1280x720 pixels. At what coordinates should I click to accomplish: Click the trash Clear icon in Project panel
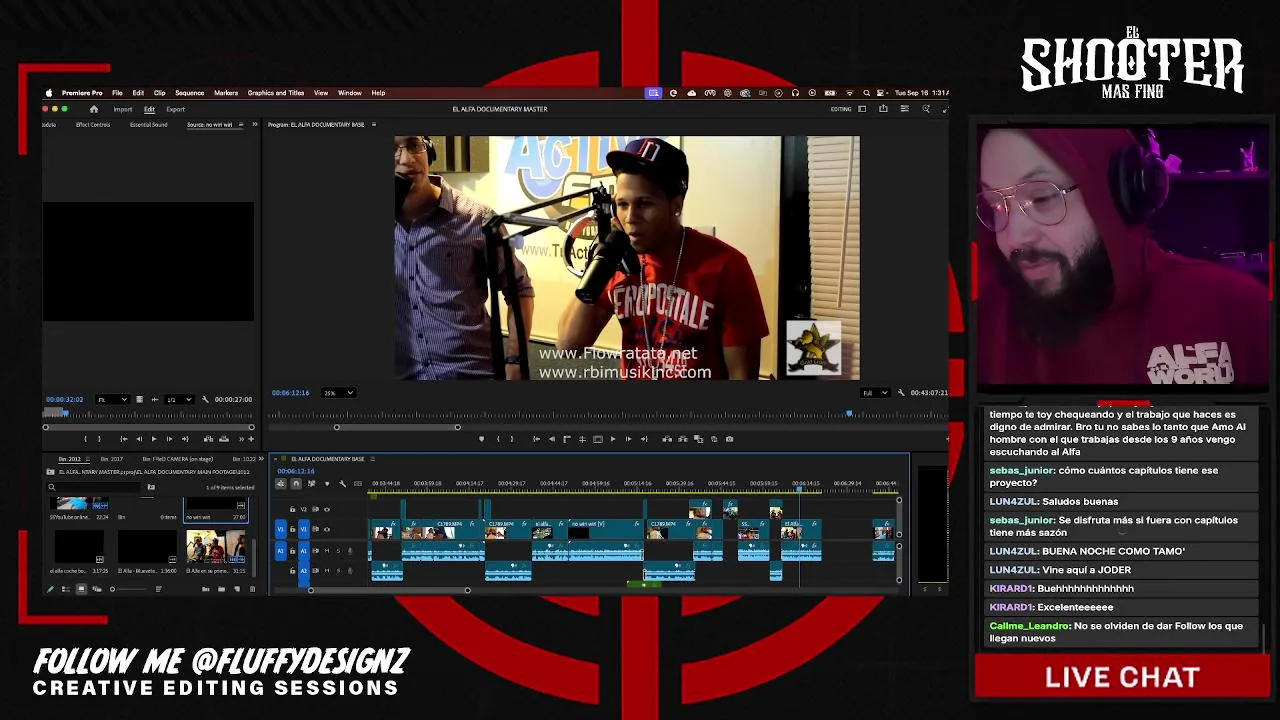[252, 589]
